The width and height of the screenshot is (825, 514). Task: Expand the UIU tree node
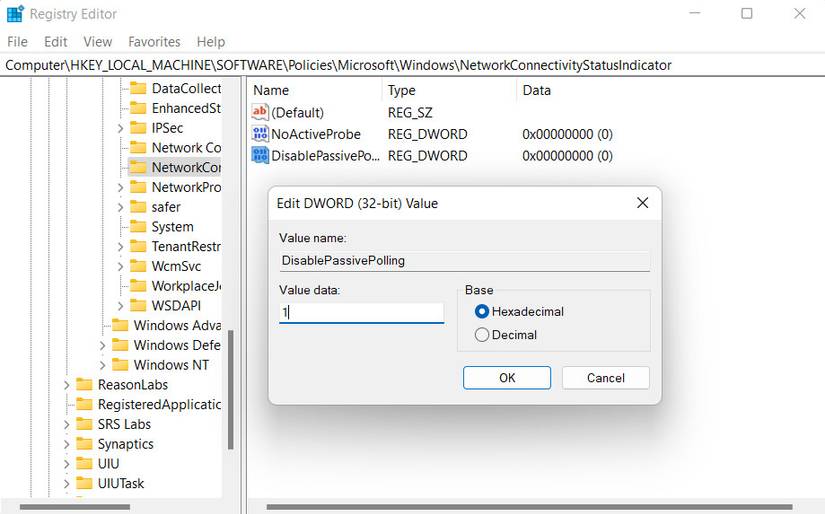(67, 463)
